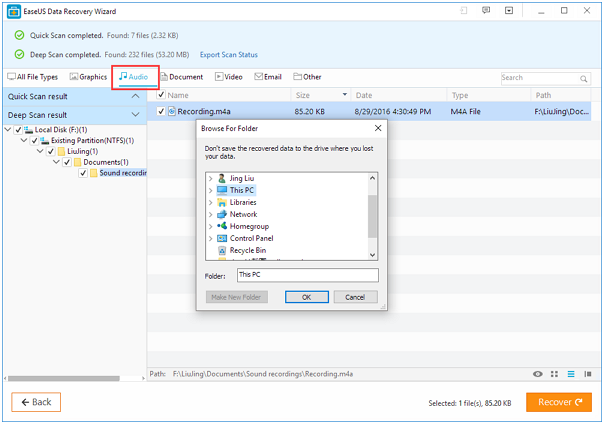604x424 pixels.
Task: Open the feedback chat icon in title bar
Action: click(x=486, y=11)
